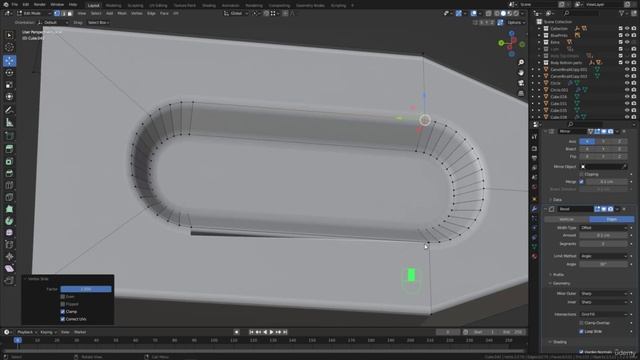
Task: Open the Select Box drag dropdown
Action: pyautogui.click(x=98, y=22)
